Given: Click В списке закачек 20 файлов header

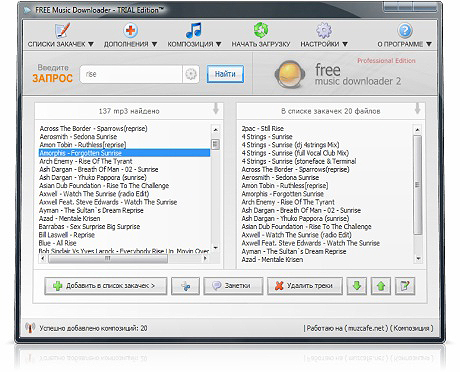Looking at the screenshot, I should pyautogui.click(x=331, y=111).
